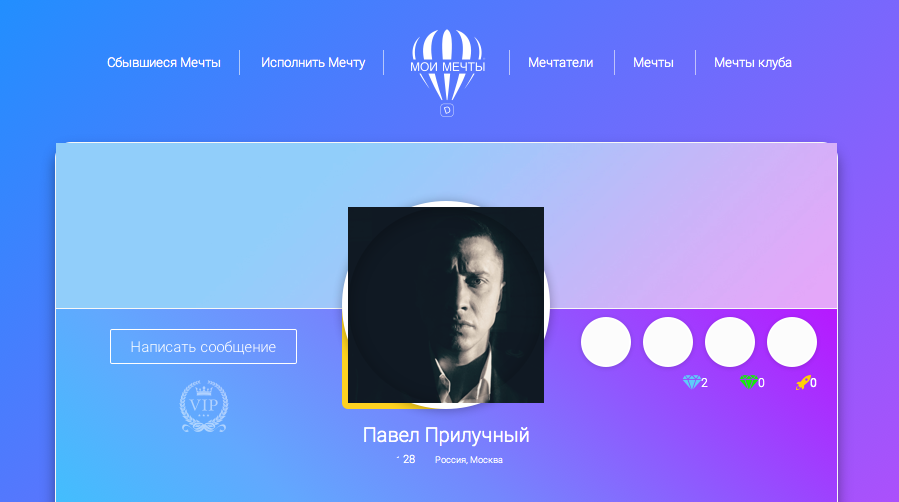899x502 pixels.
Task: Click the blue diamond icon
Action: tap(691, 382)
